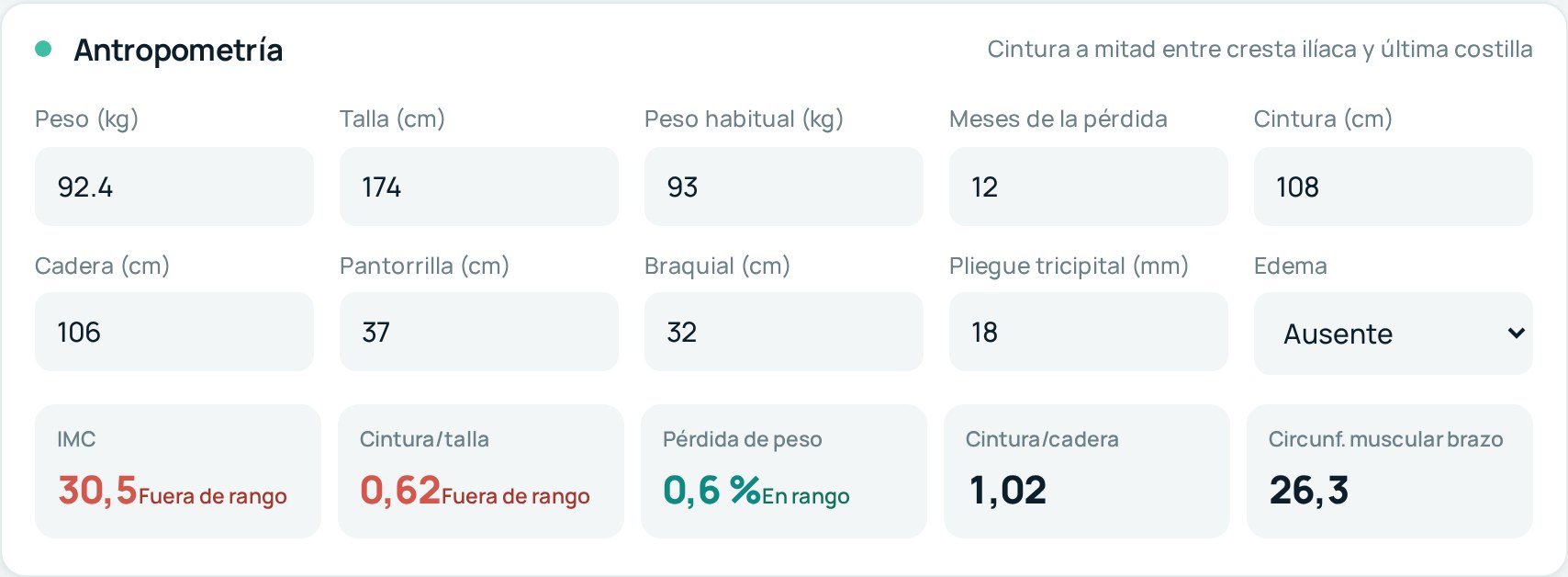The height and width of the screenshot is (577, 1568).
Task: Click the Cintura measurement hint text
Action: [1260, 49]
